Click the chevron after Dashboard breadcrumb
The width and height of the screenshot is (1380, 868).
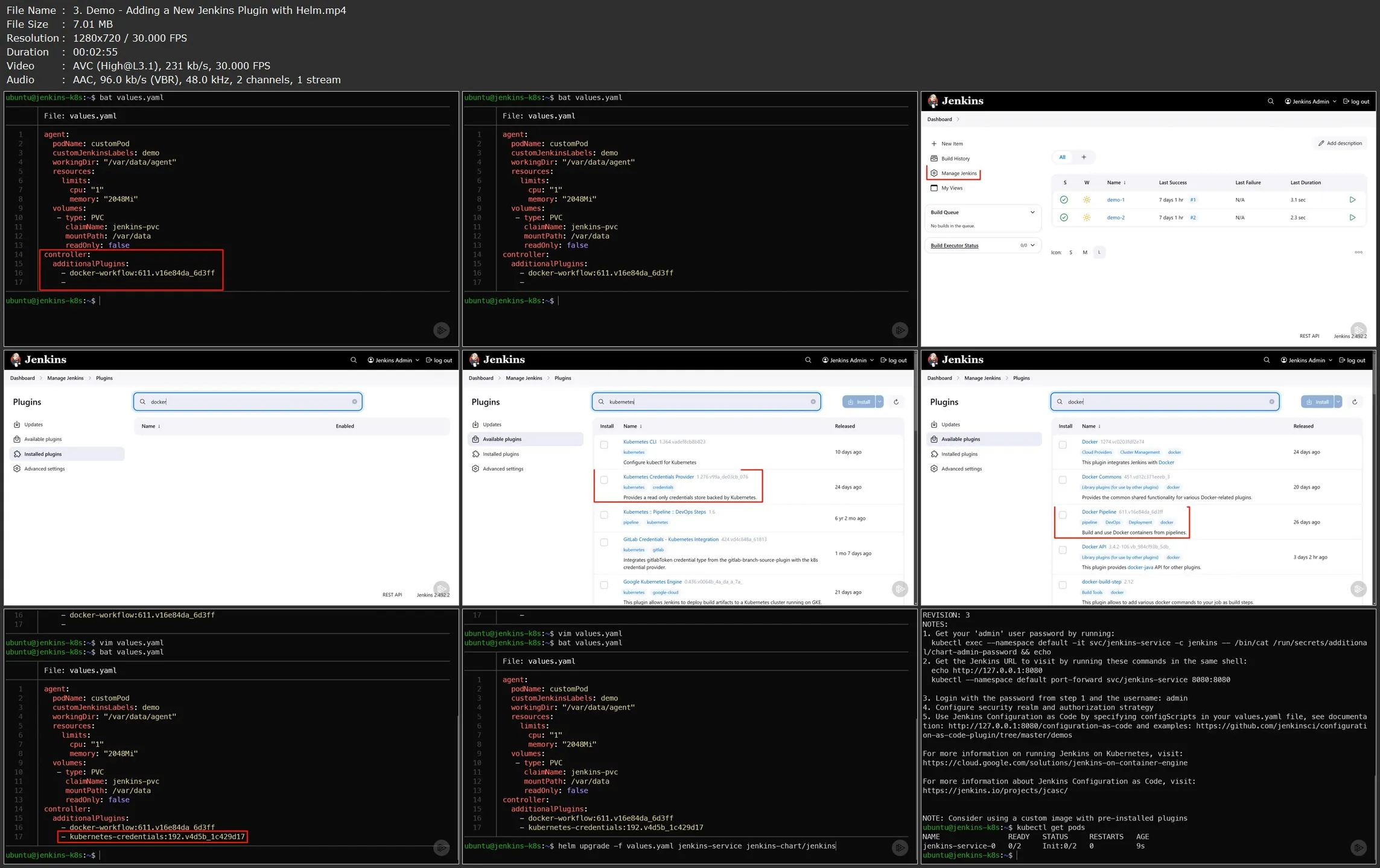pyautogui.click(x=958, y=119)
